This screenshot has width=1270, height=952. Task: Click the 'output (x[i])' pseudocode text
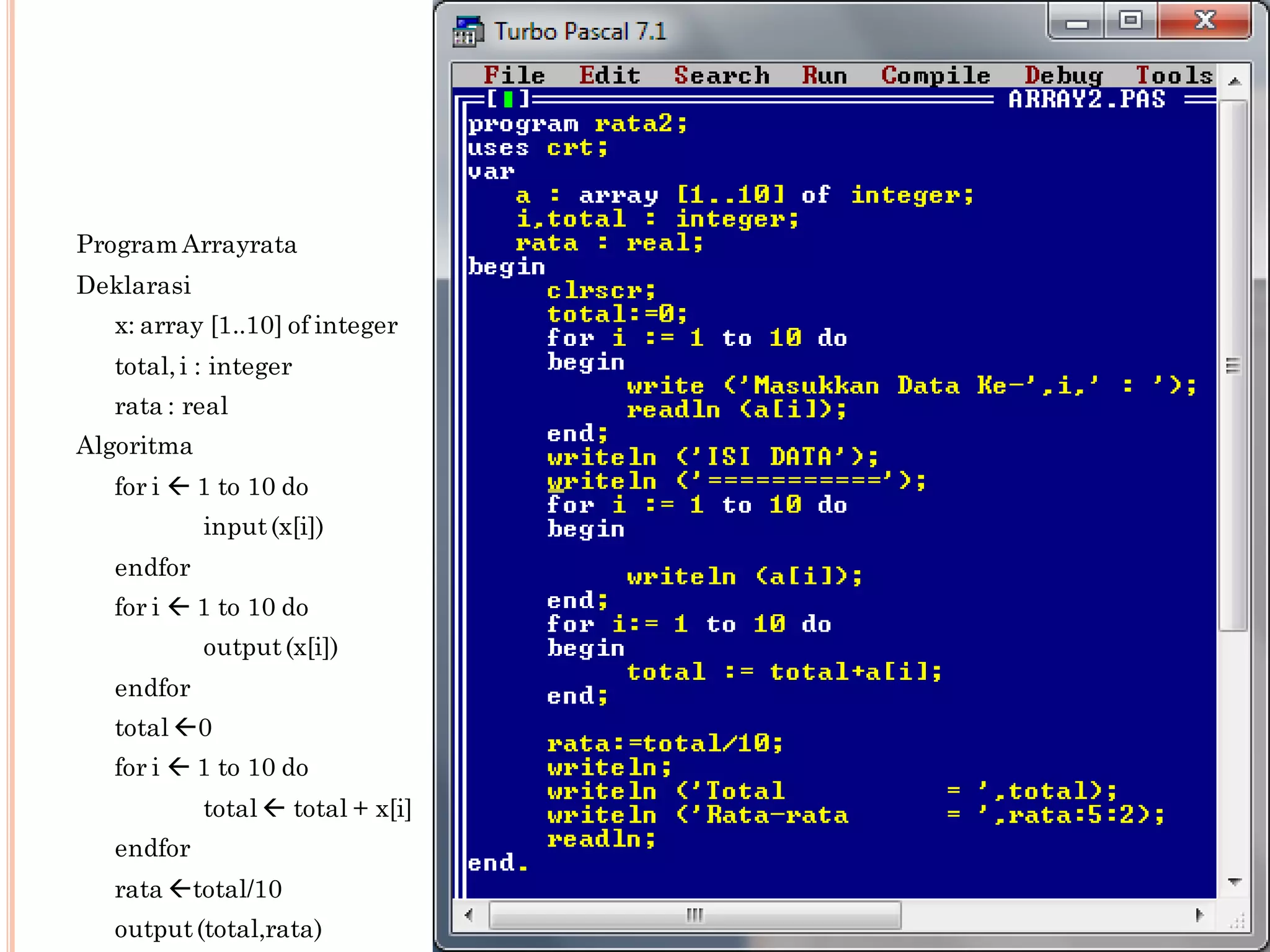coord(270,648)
